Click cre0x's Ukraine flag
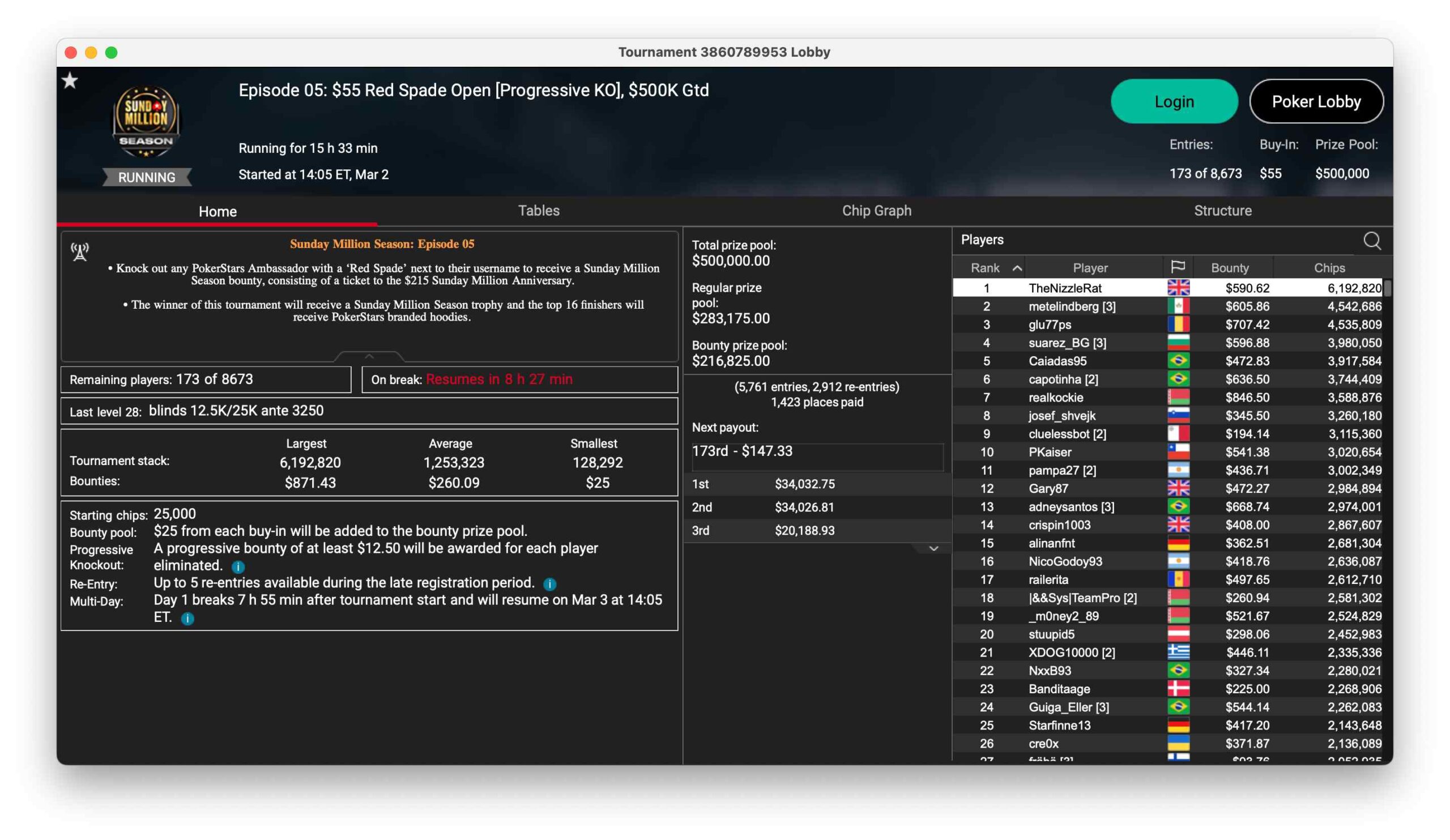Viewport: 1450px width, 840px height. coord(1178,743)
